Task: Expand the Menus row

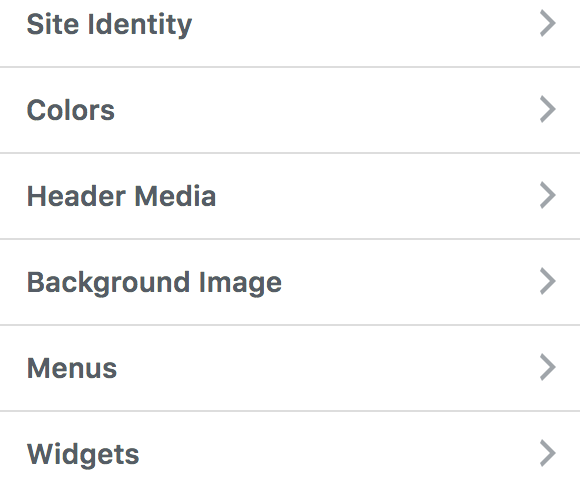Action: (290, 368)
